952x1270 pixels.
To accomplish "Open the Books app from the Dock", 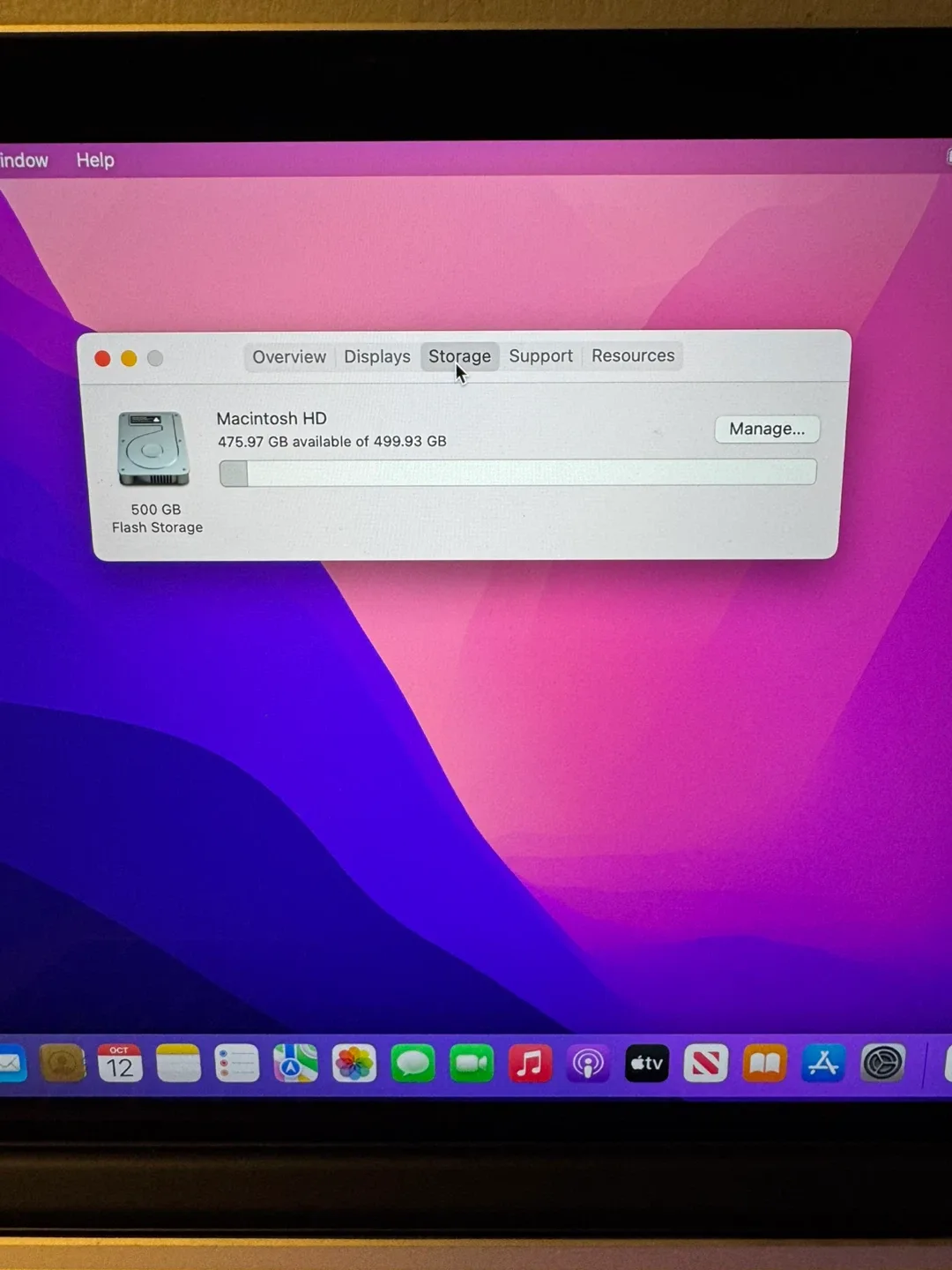I will (764, 1064).
